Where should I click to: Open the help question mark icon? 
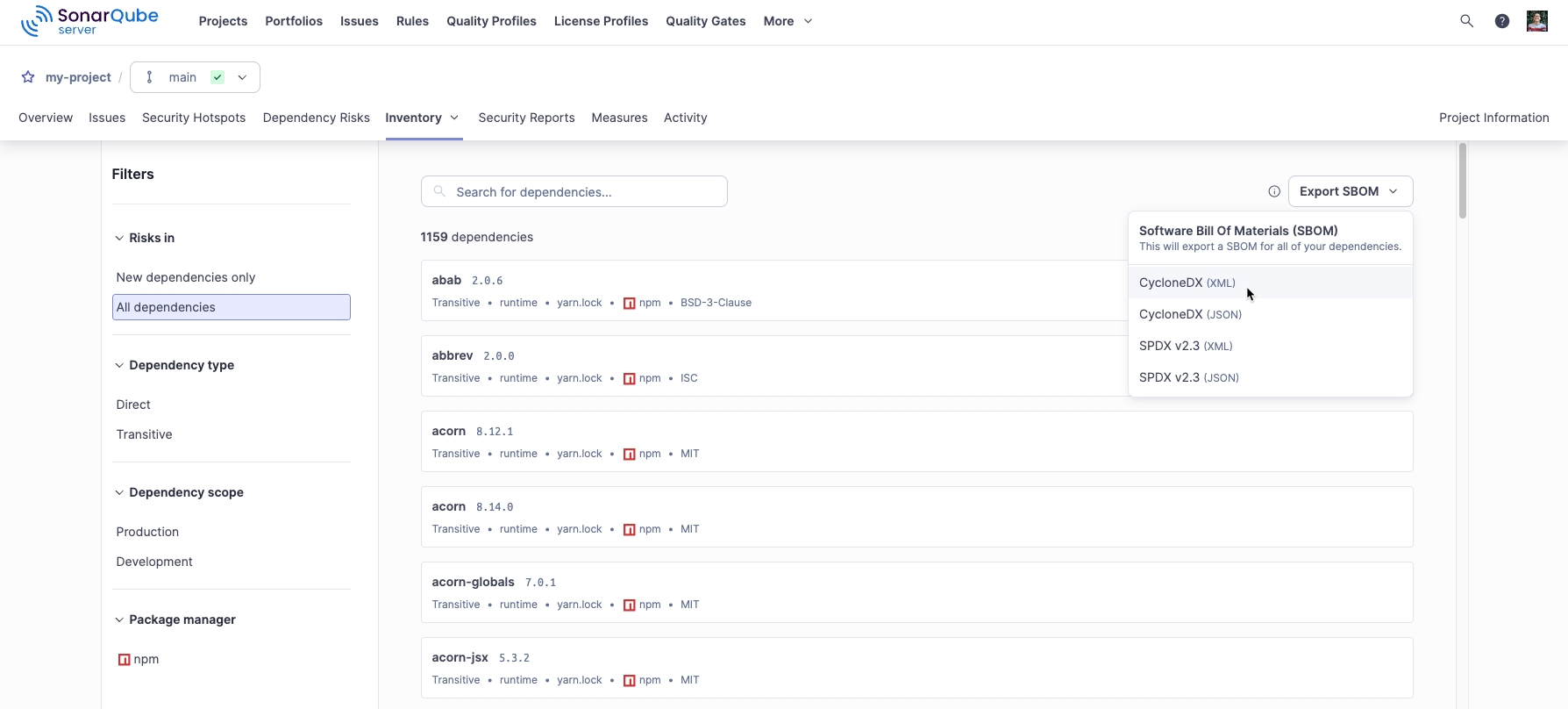coord(1501,21)
